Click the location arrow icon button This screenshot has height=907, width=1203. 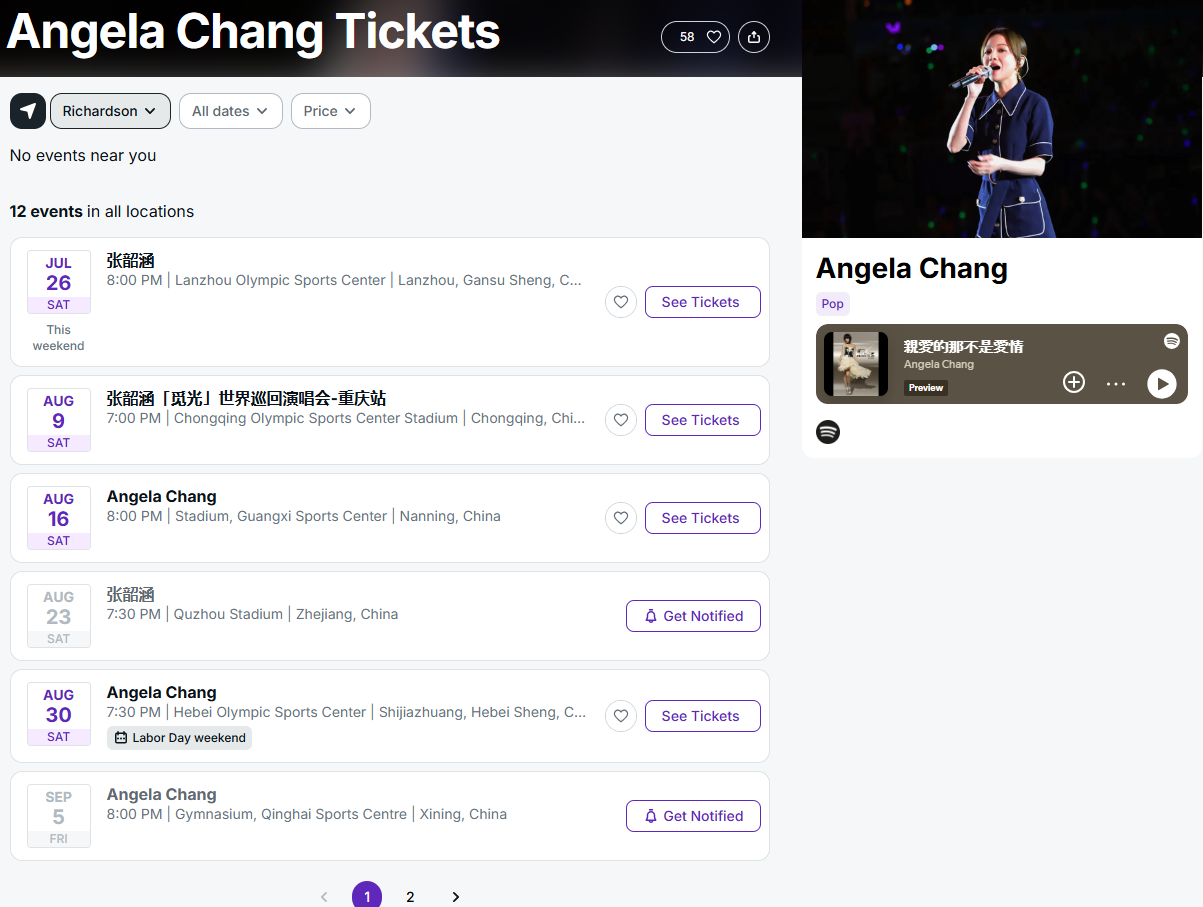28,111
